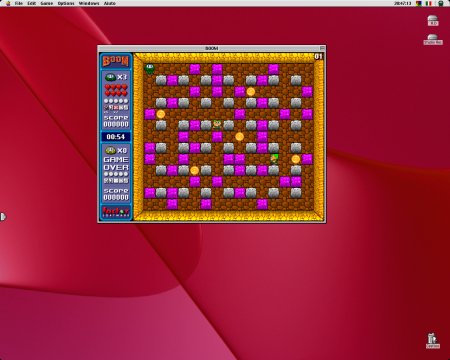The height and width of the screenshot is (360, 450).
Task: Click the dark green player in maze corner
Action: (x=150, y=69)
